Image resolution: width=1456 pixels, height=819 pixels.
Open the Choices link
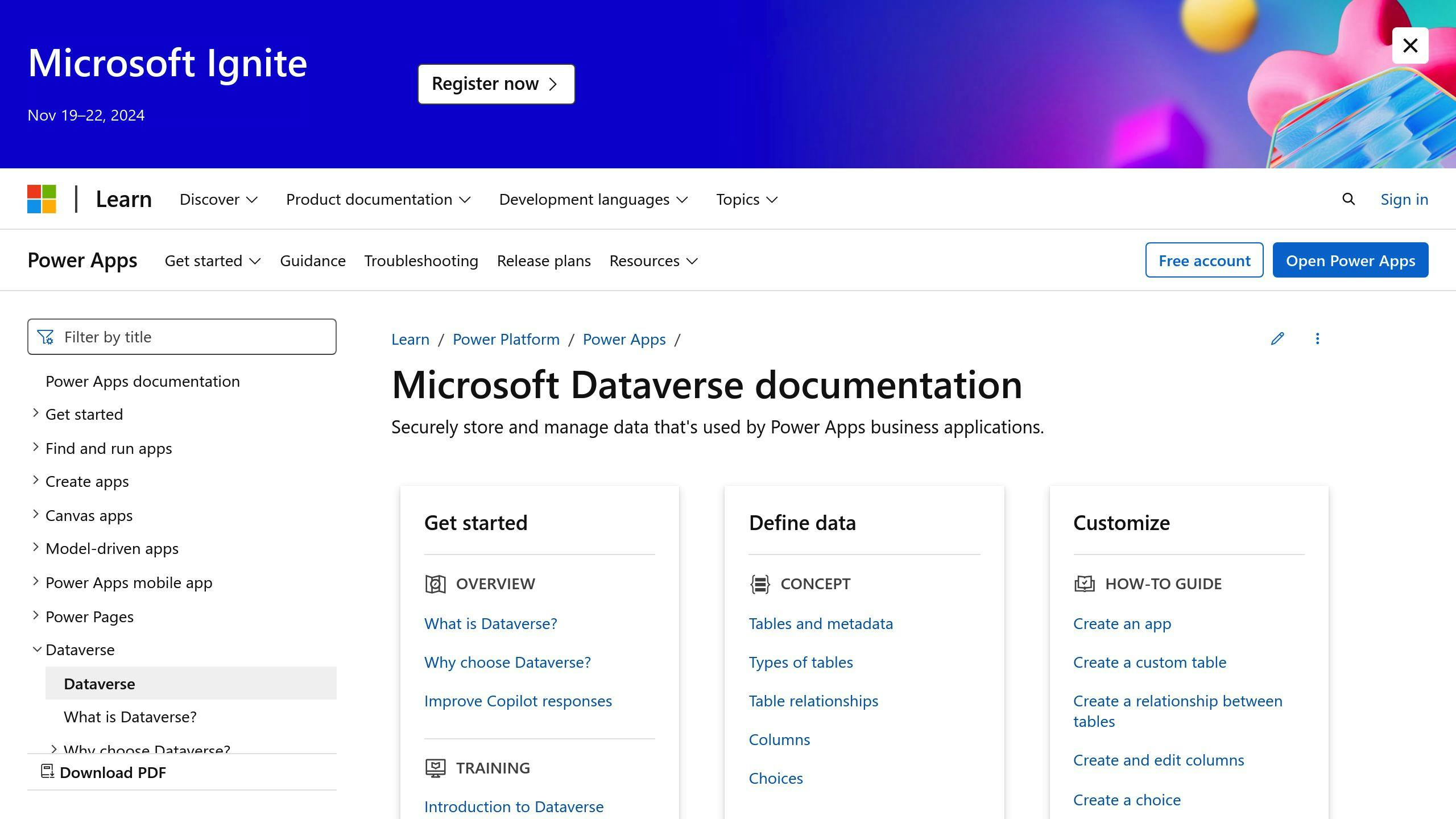click(x=776, y=779)
